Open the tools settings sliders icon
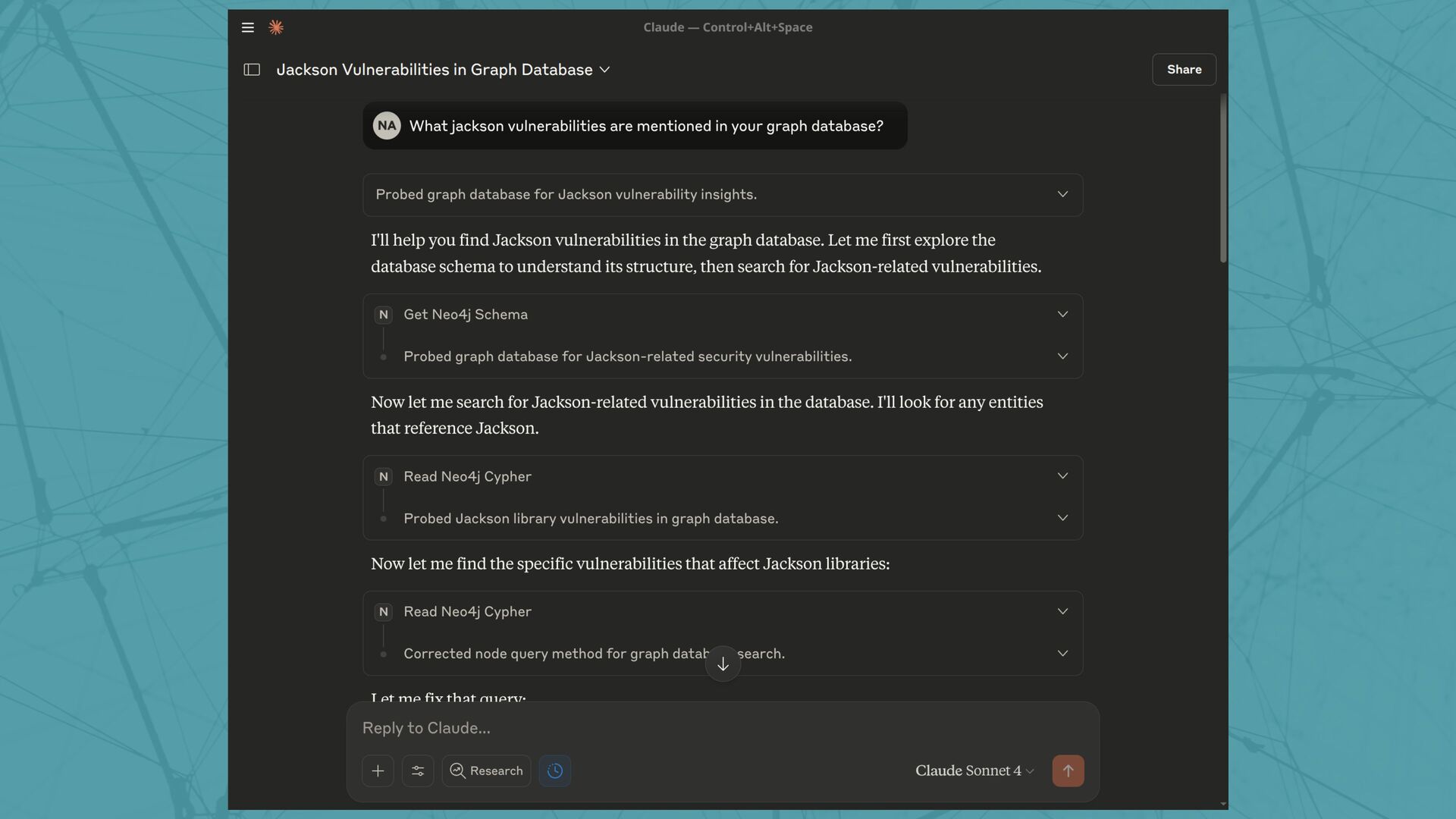The height and width of the screenshot is (819, 1456). click(418, 770)
